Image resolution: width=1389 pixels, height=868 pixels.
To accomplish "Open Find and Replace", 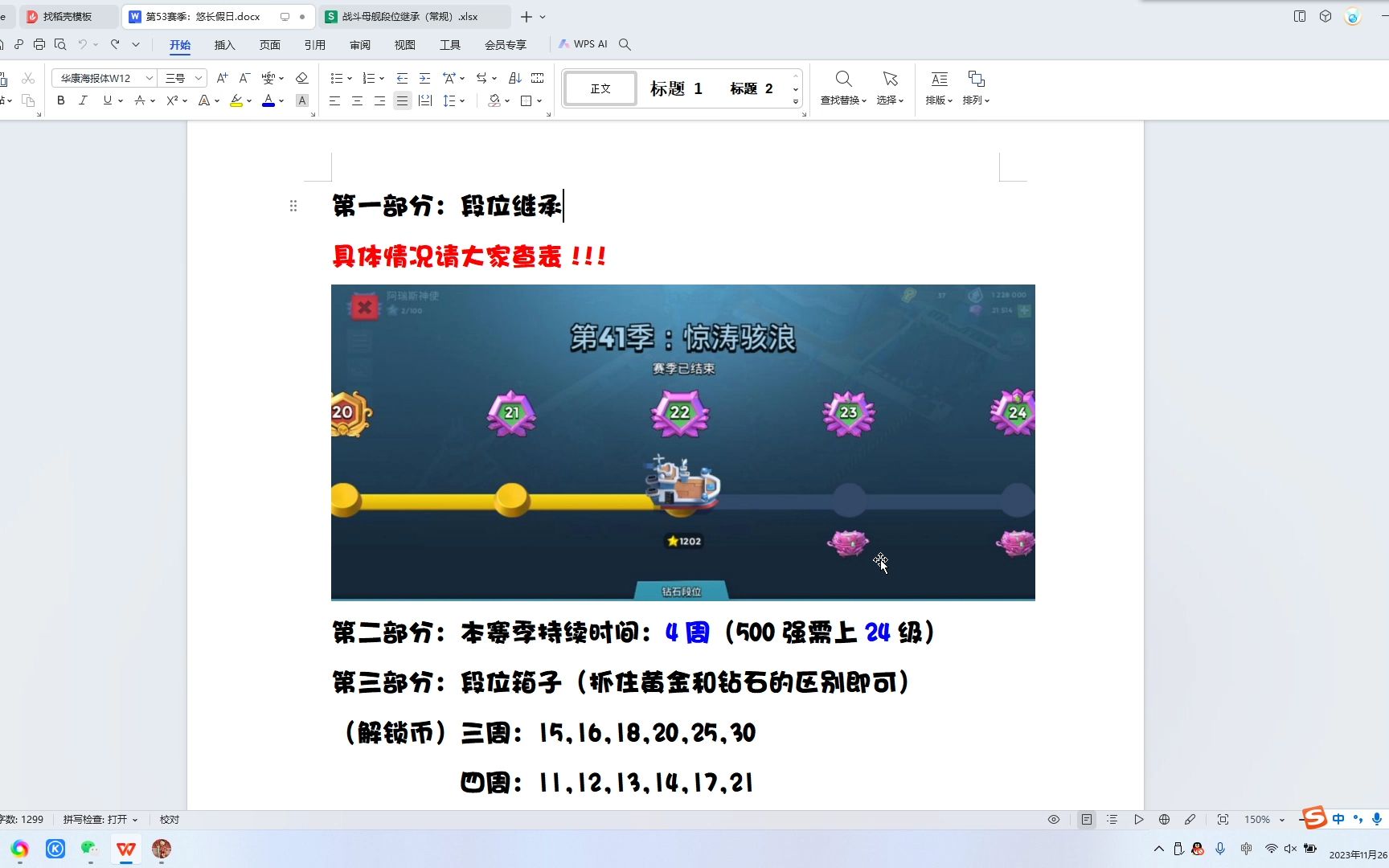I will coord(843,88).
